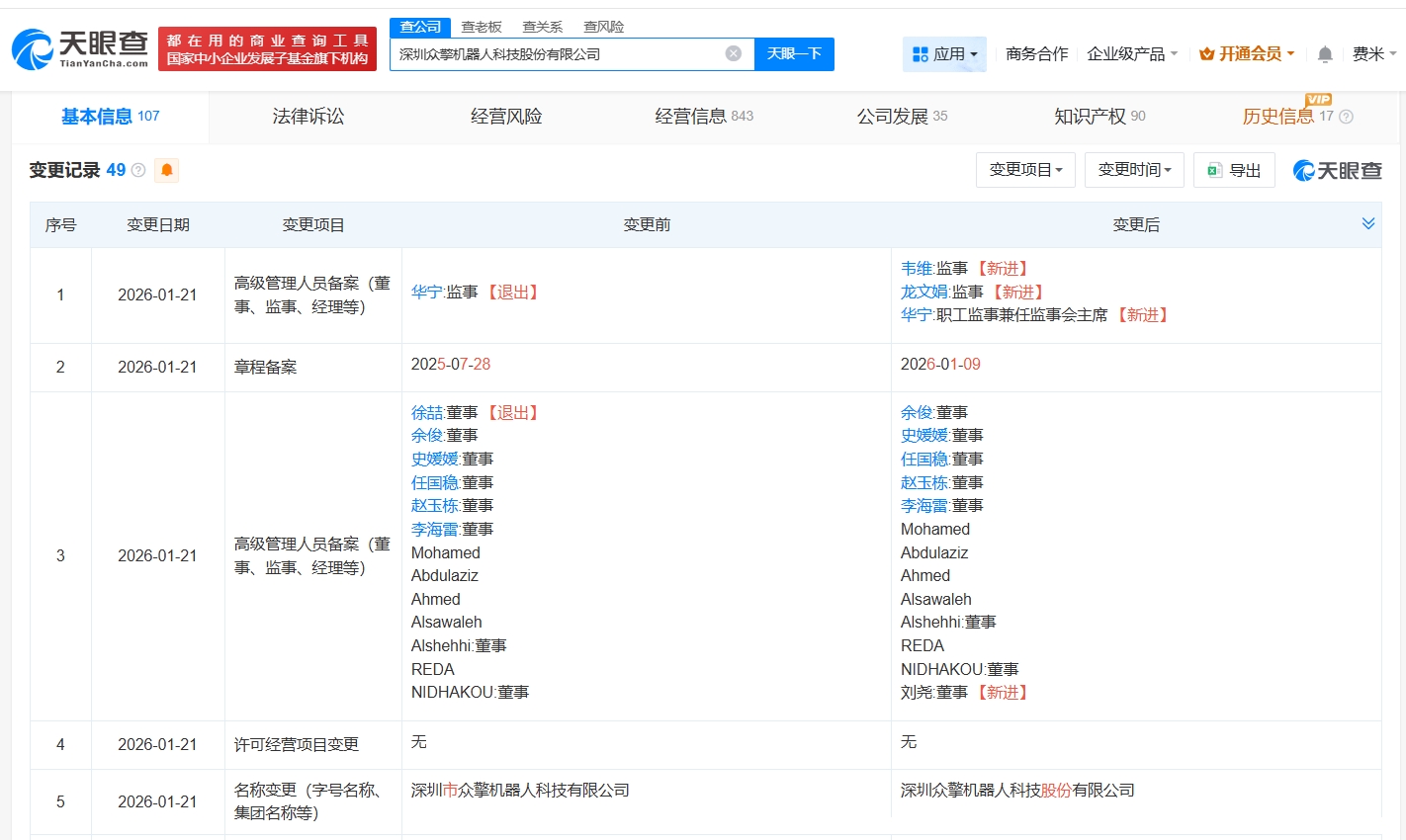Open 商务合作 link
The height and width of the screenshot is (840, 1406).
(x=1036, y=54)
